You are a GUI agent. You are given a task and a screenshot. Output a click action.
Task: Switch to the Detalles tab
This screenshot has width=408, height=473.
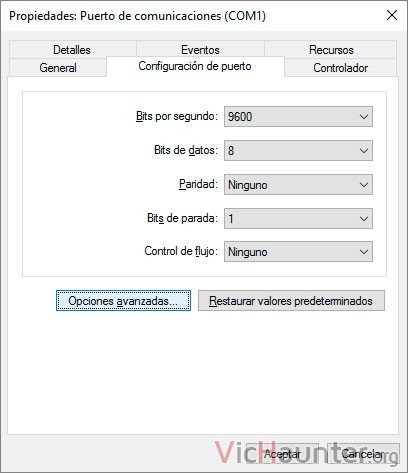tap(73, 50)
